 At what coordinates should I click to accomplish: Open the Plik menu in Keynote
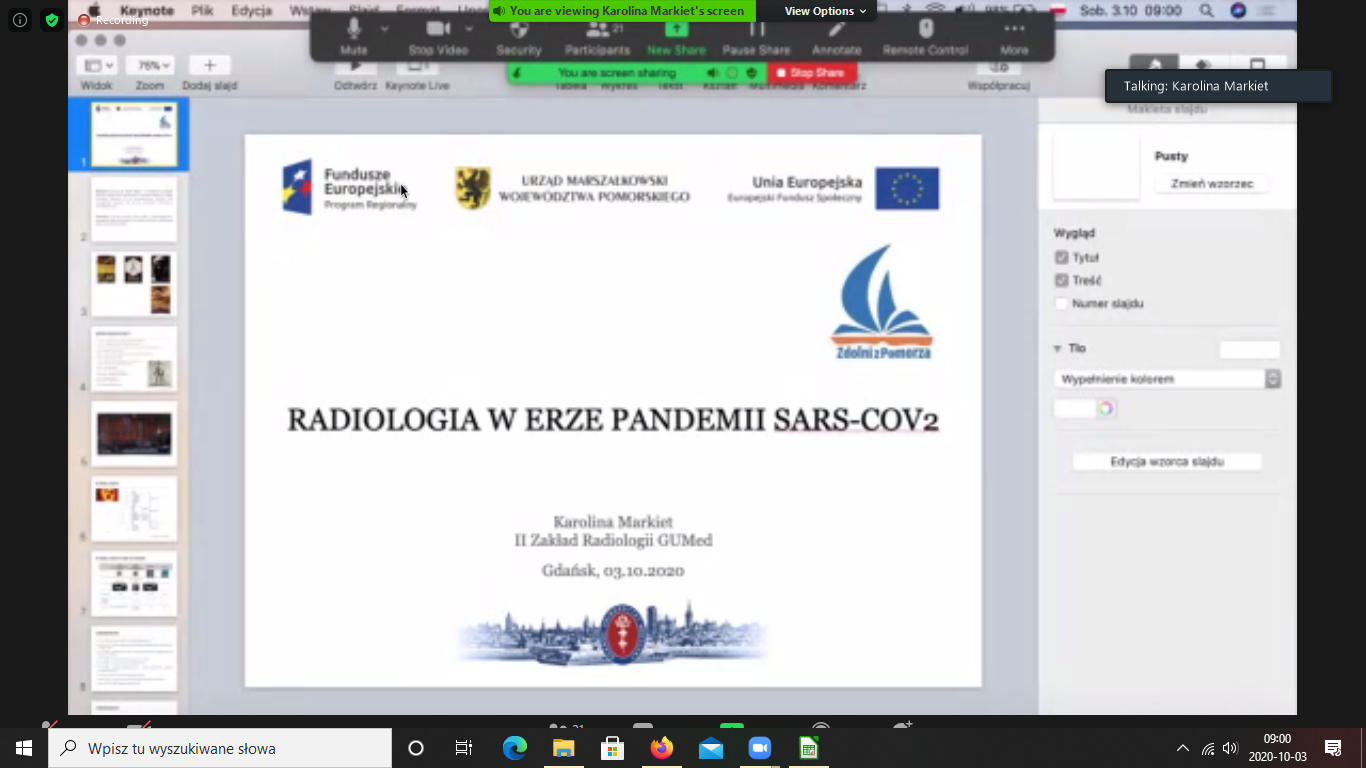coord(202,11)
